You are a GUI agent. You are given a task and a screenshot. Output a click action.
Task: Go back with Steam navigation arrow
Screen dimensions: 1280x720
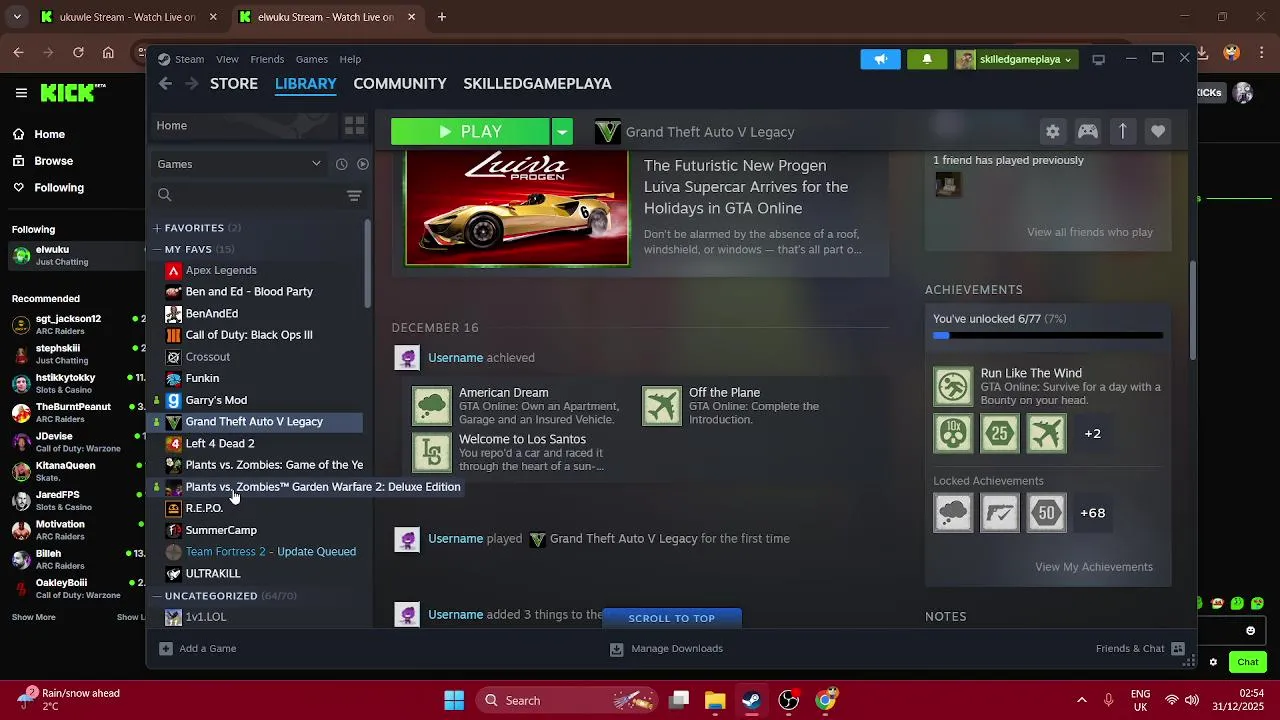166,84
